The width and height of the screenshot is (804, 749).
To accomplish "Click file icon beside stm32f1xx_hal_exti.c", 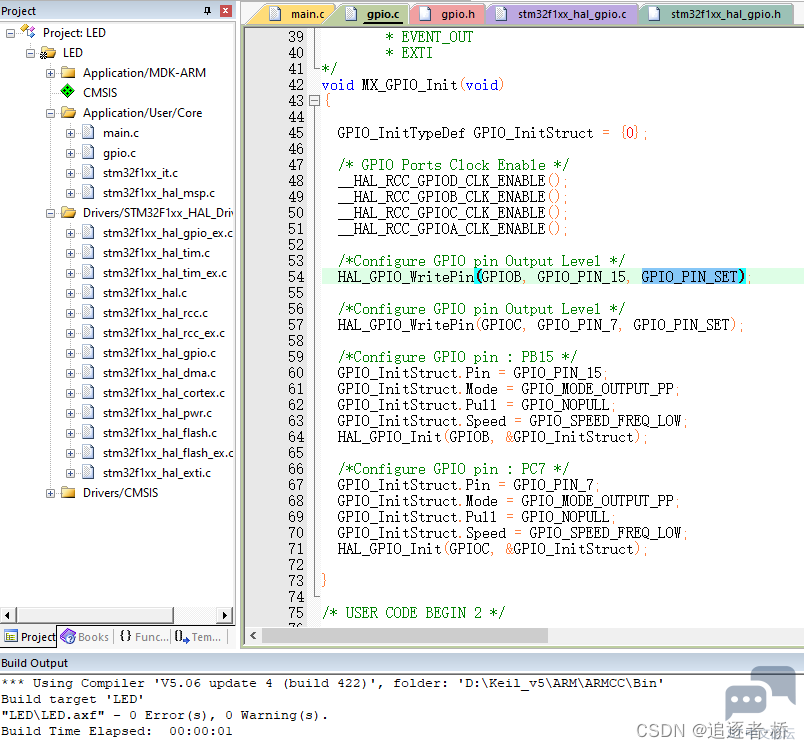I will click(x=88, y=472).
